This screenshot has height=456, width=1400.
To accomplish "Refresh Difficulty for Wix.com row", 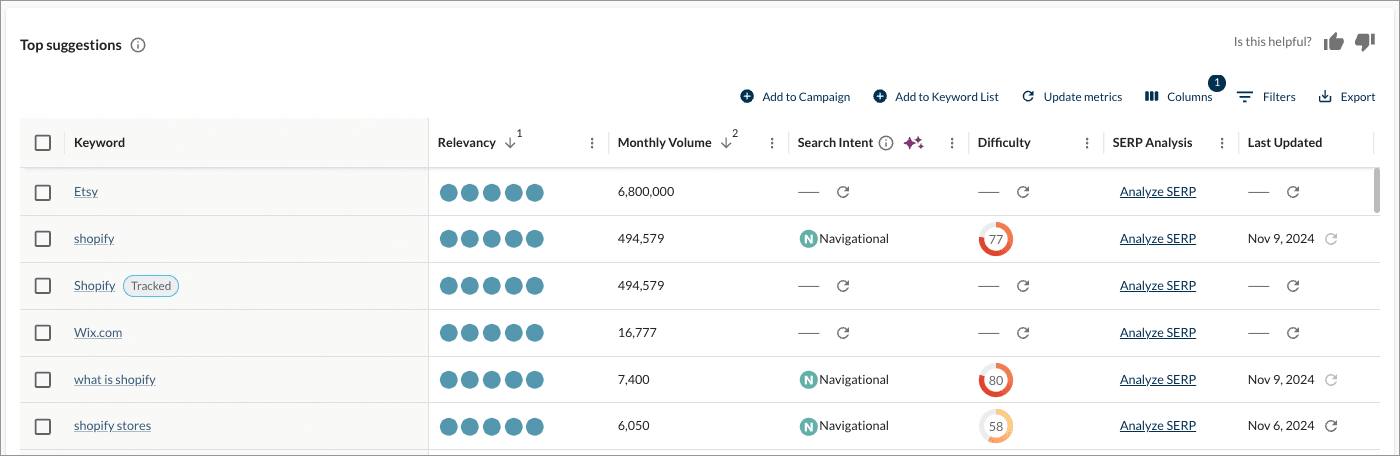I will pyautogui.click(x=1023, y=333).
